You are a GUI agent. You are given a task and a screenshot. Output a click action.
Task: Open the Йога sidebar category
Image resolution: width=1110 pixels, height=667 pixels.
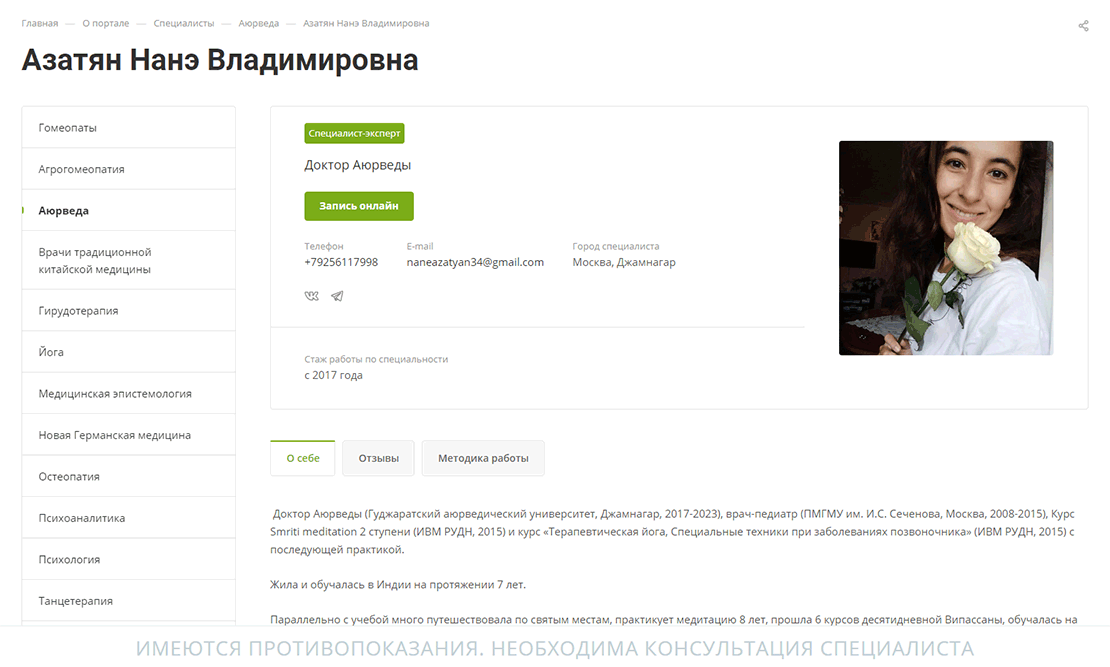(x=129, y=352)
